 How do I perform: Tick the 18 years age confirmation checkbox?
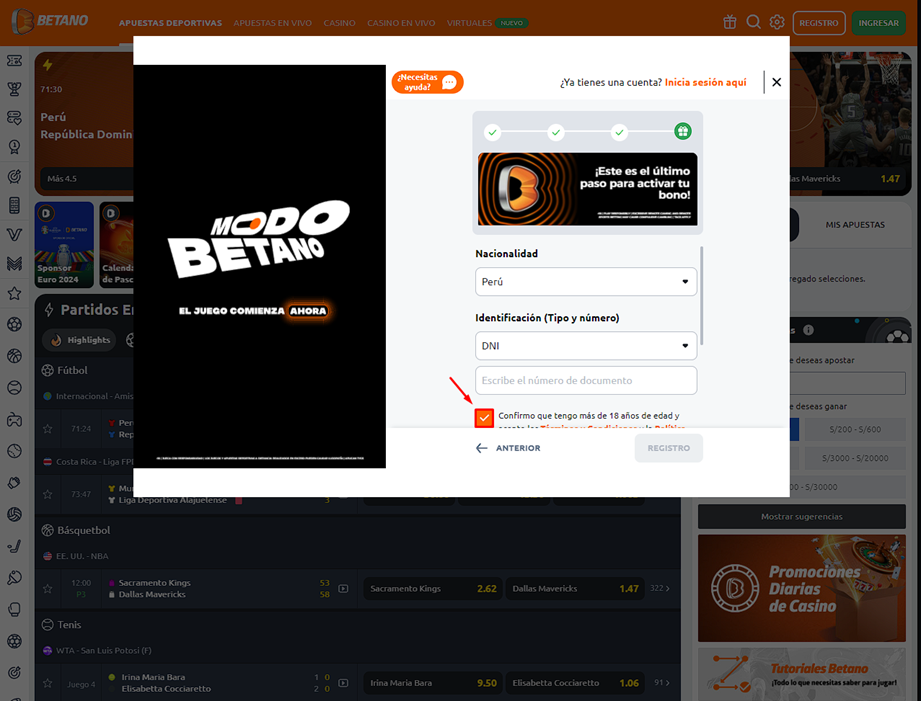(485, 418)
